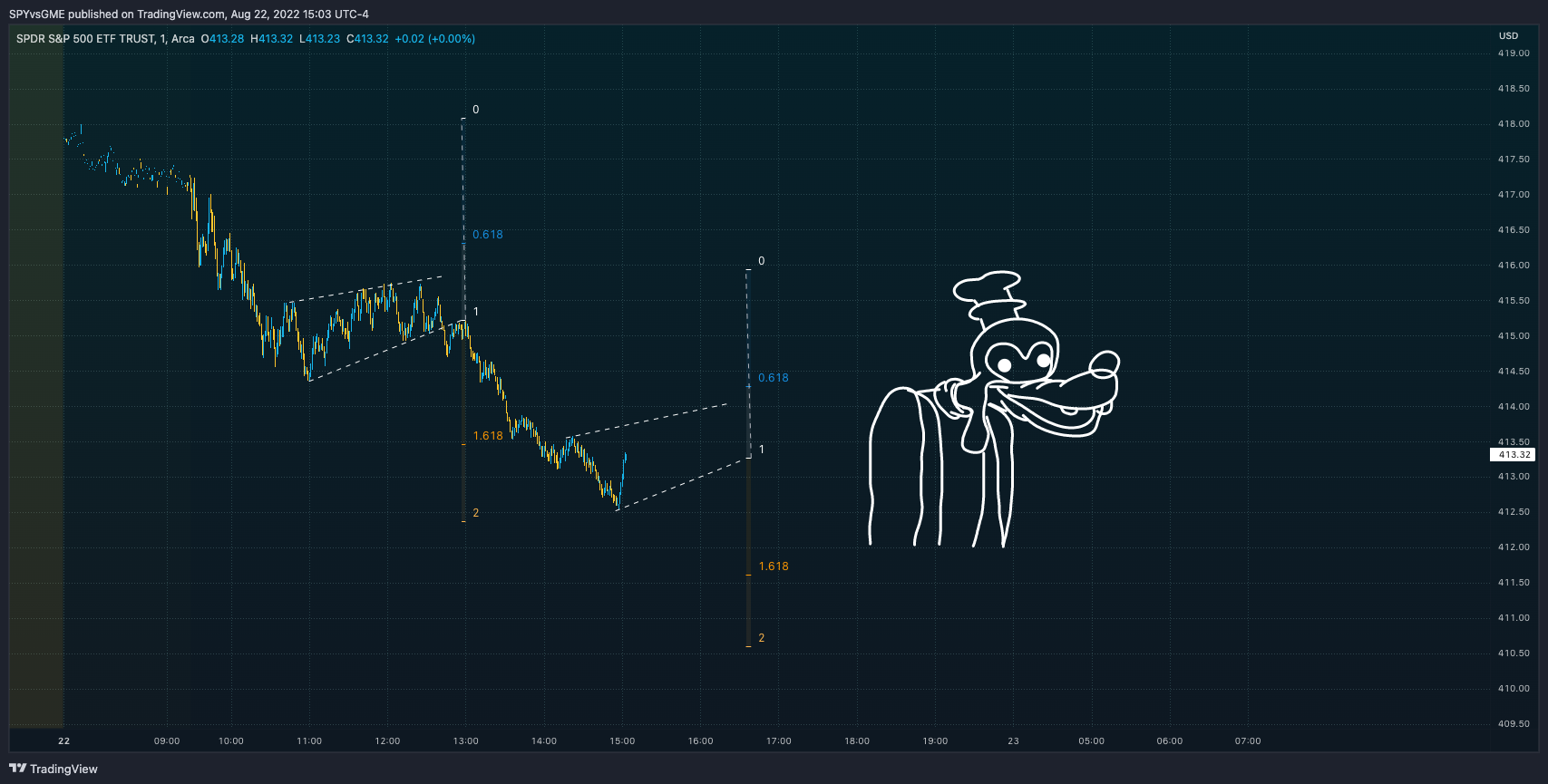Viewport: 1548px width, 784px height.
Task: Click the +0.02 (+0.00%) change readout
Action: tap(435, 39)
